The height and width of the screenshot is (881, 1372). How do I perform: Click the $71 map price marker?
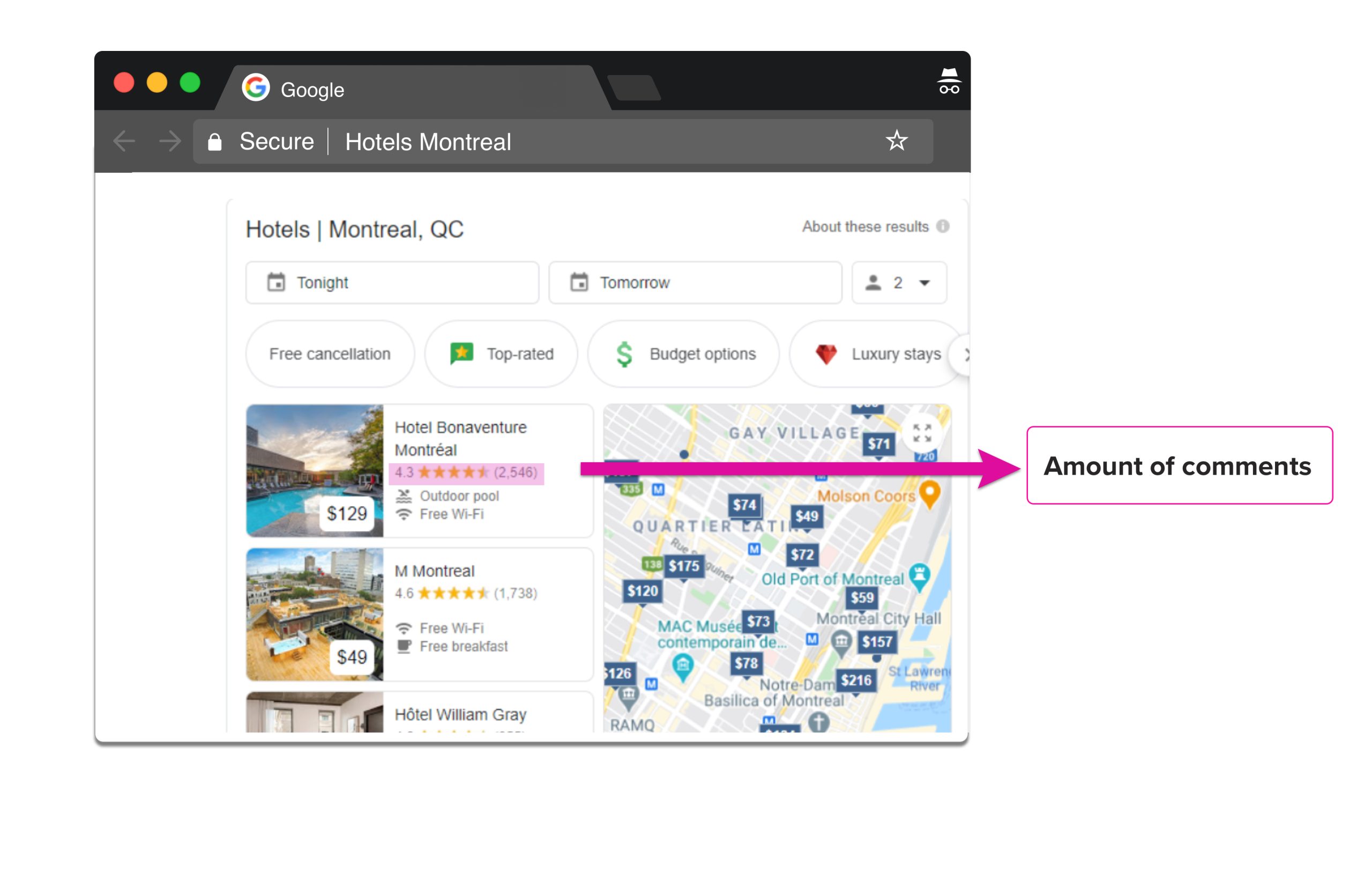pos(878,445)
